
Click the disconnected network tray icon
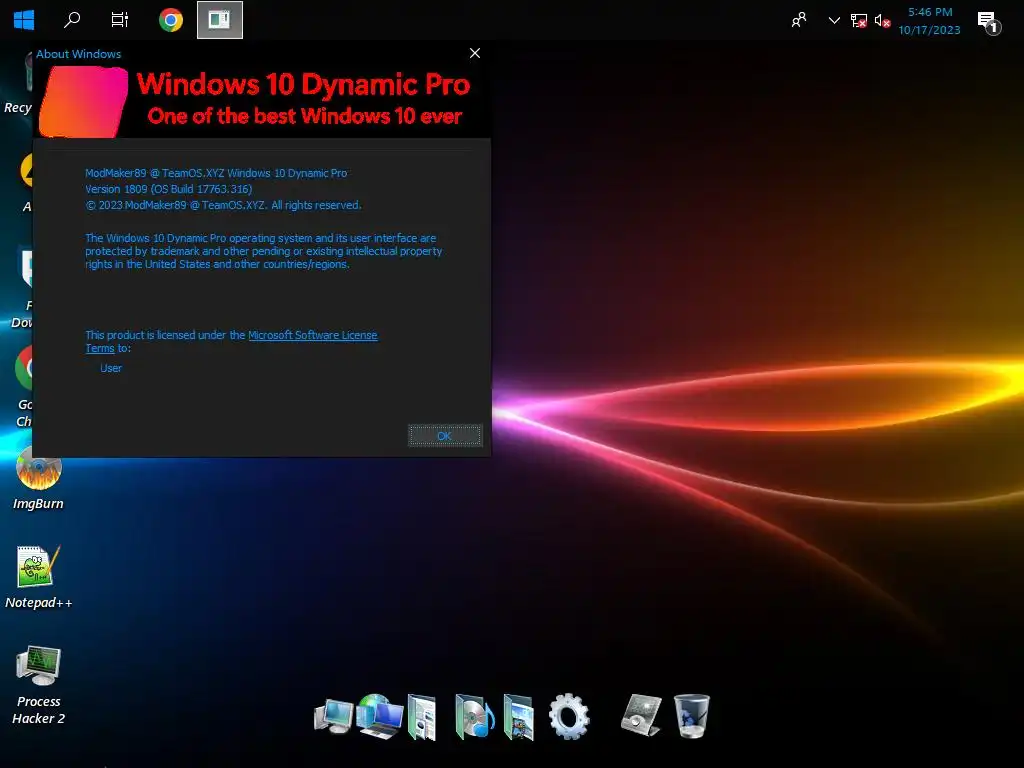coord(859,21)
